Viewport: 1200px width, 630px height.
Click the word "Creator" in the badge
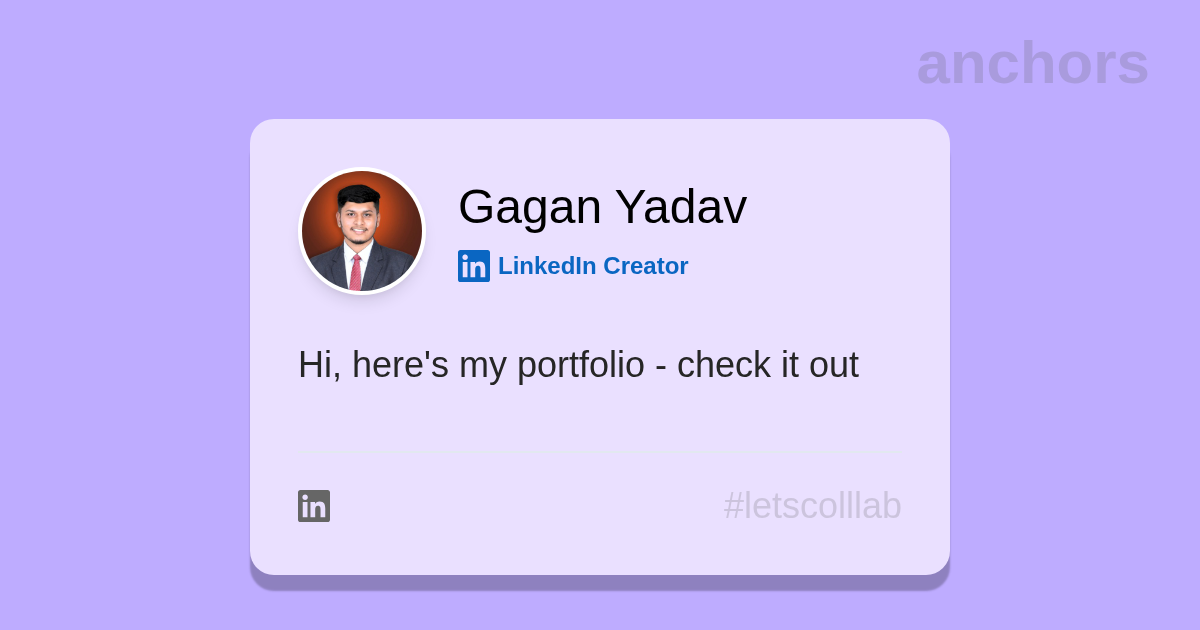[x=645, y=266]
